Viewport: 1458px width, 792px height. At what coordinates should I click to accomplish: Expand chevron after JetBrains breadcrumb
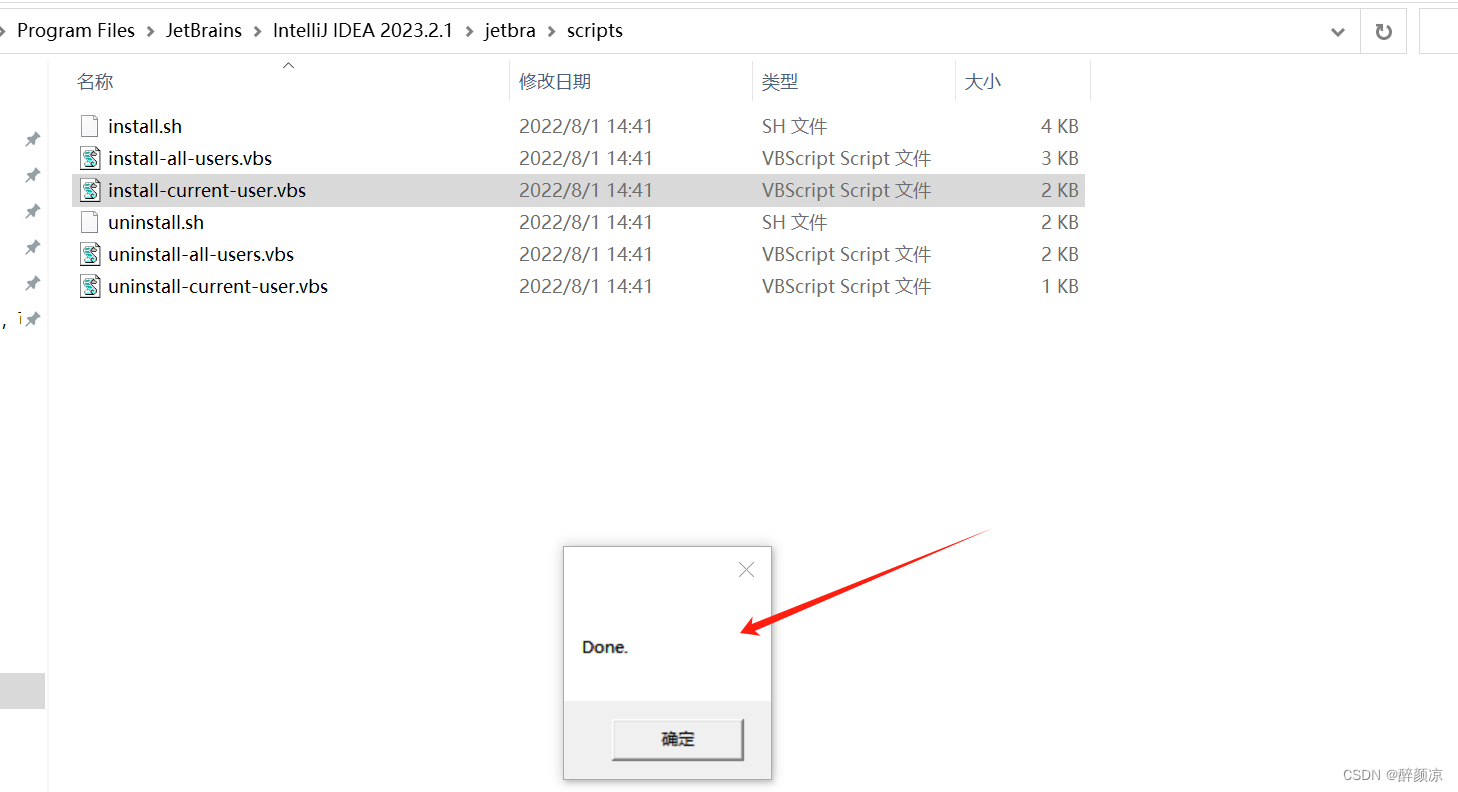257,31
